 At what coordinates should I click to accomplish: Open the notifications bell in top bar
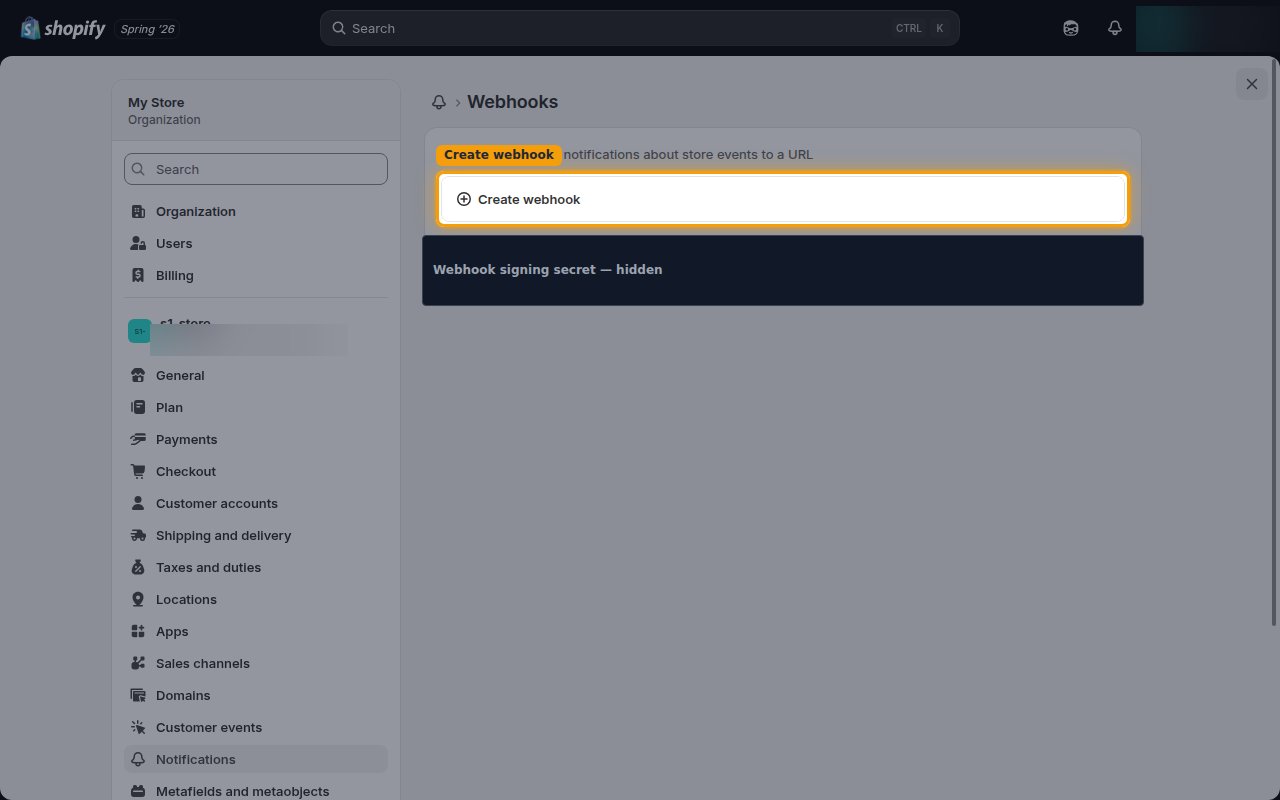click(x=1115, y=28)
